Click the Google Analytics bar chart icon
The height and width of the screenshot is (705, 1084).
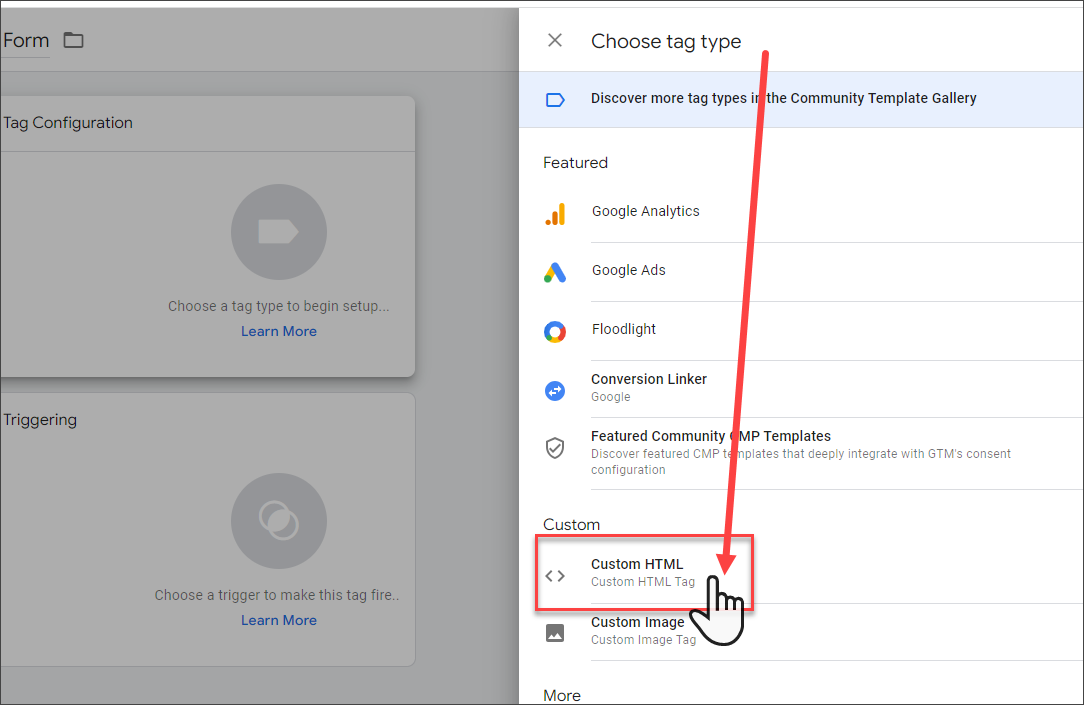[x=555, y=214]
